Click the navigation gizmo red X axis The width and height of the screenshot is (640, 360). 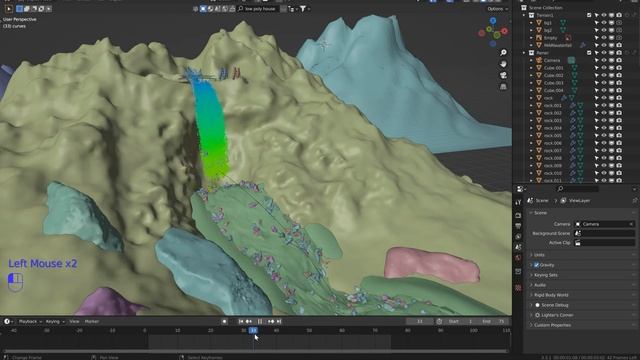(x=504, y=31)
